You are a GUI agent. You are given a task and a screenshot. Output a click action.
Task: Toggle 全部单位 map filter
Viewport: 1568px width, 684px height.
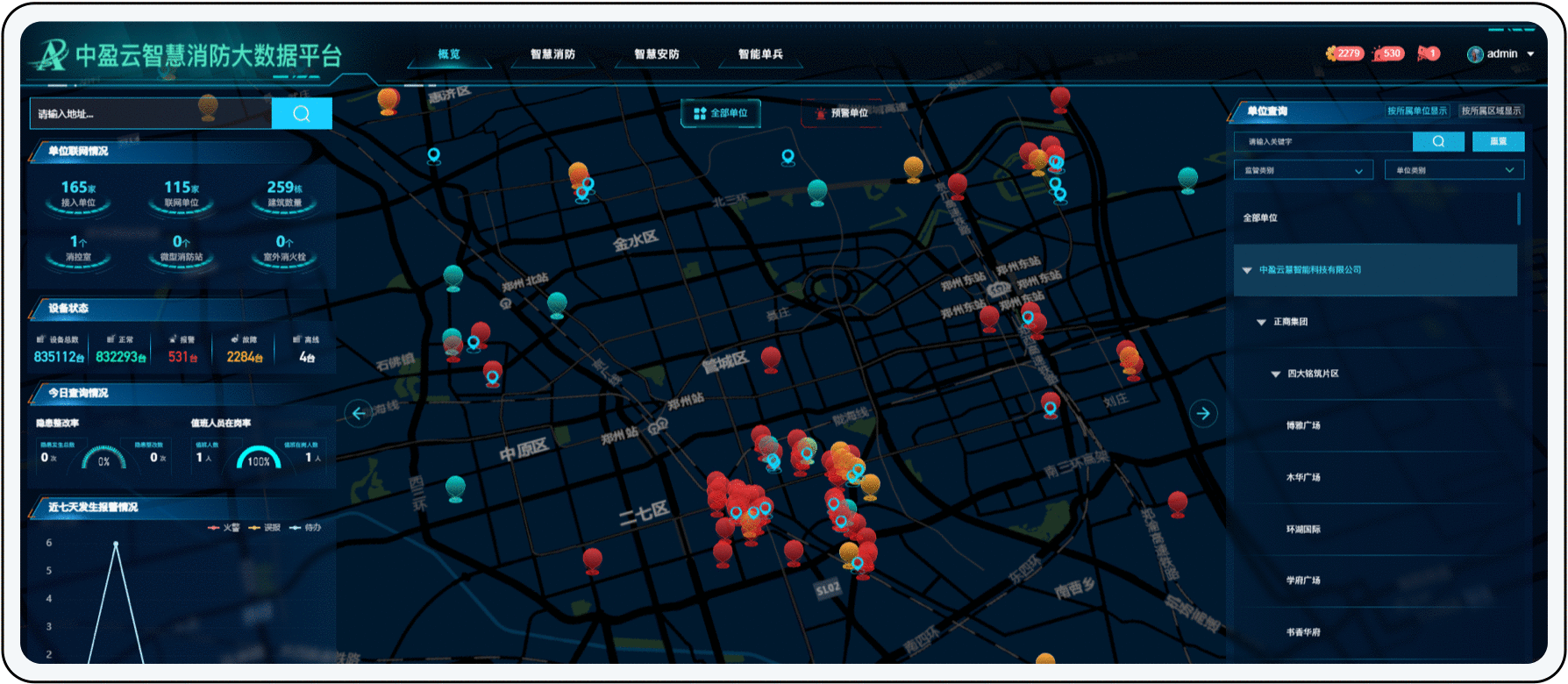(x=721, y=113)
